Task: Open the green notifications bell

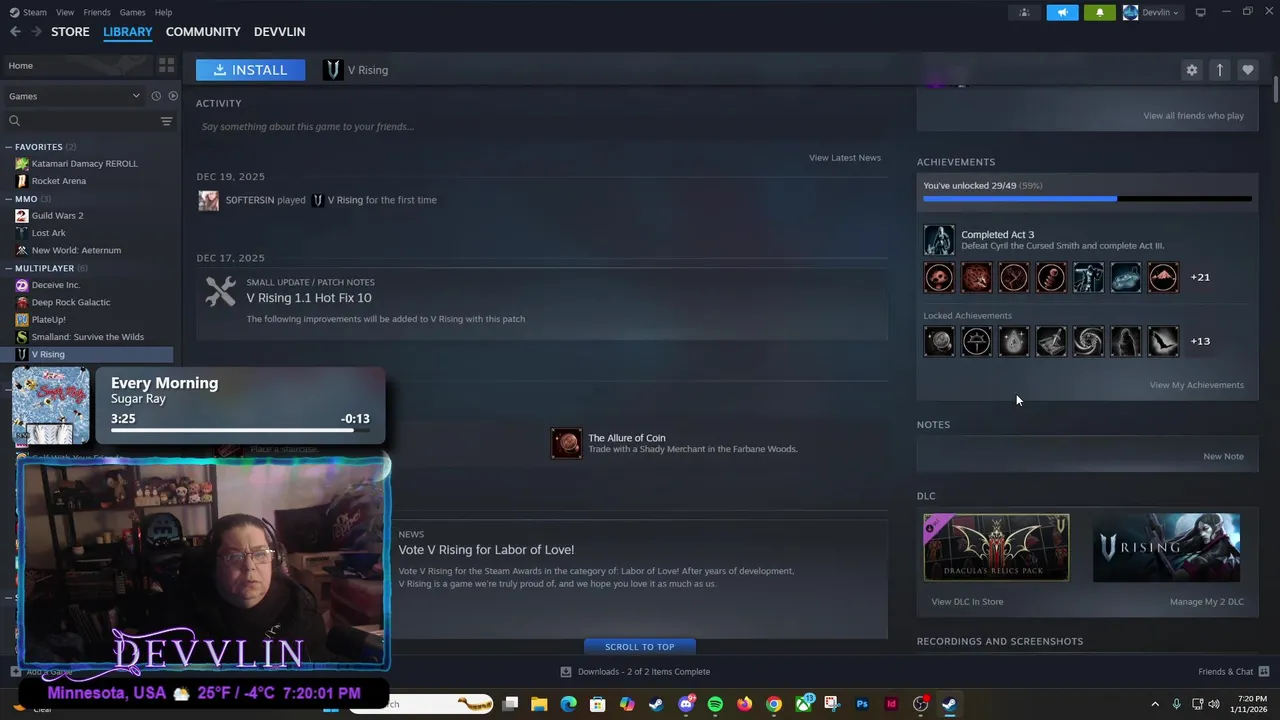Action: point(1100,12)
